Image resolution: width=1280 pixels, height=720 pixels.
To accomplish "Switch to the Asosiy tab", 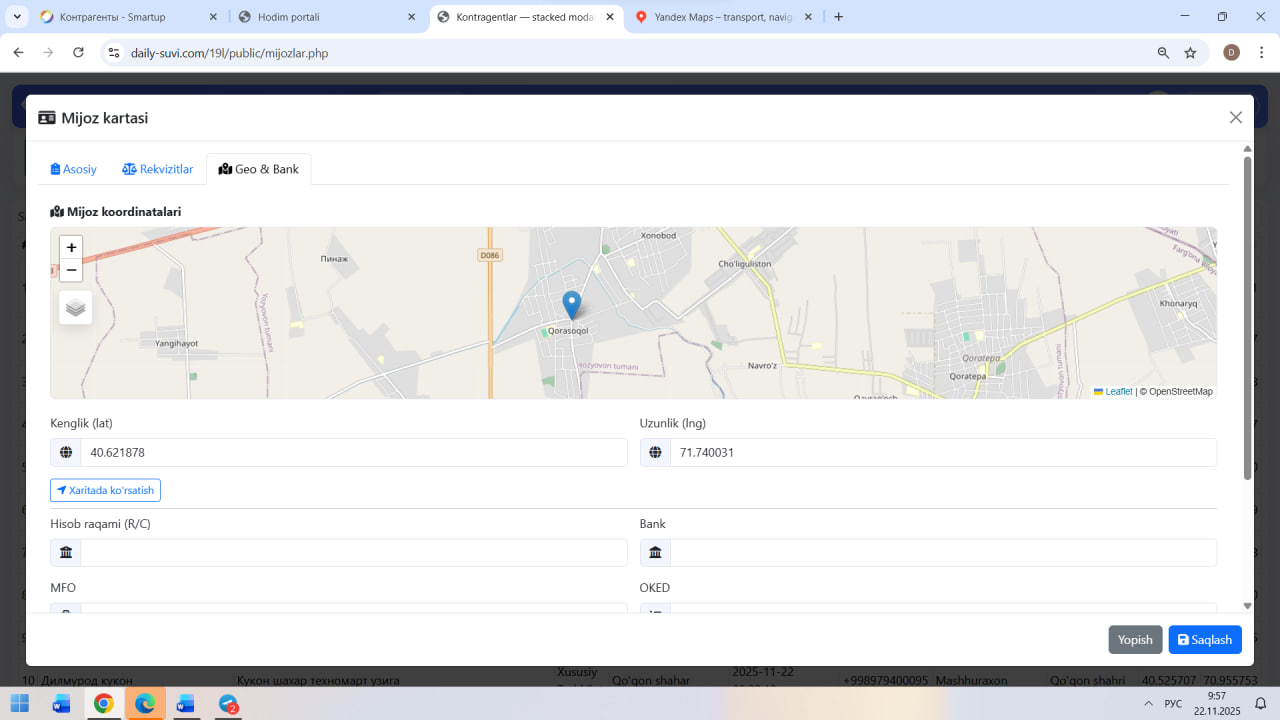I will (74, 169).
